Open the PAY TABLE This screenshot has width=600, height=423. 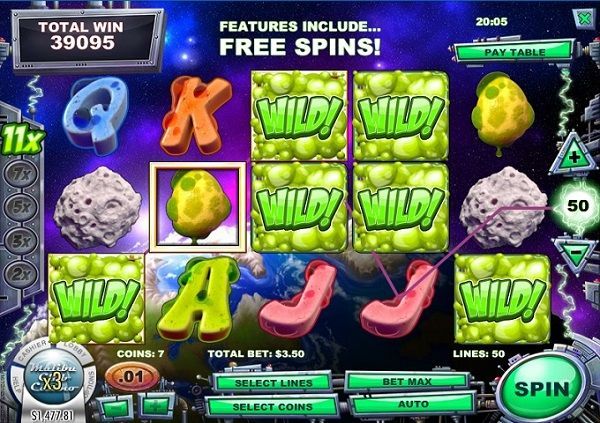click(x=514, y=52)
